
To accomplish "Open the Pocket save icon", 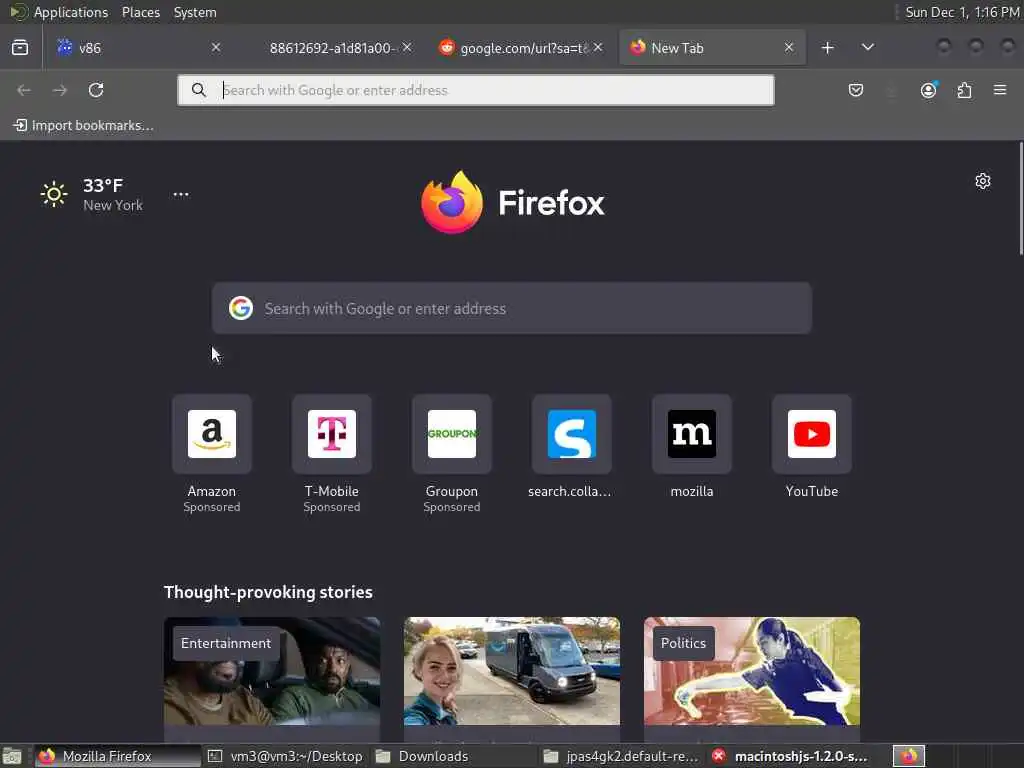I will [x=856, y=90].
